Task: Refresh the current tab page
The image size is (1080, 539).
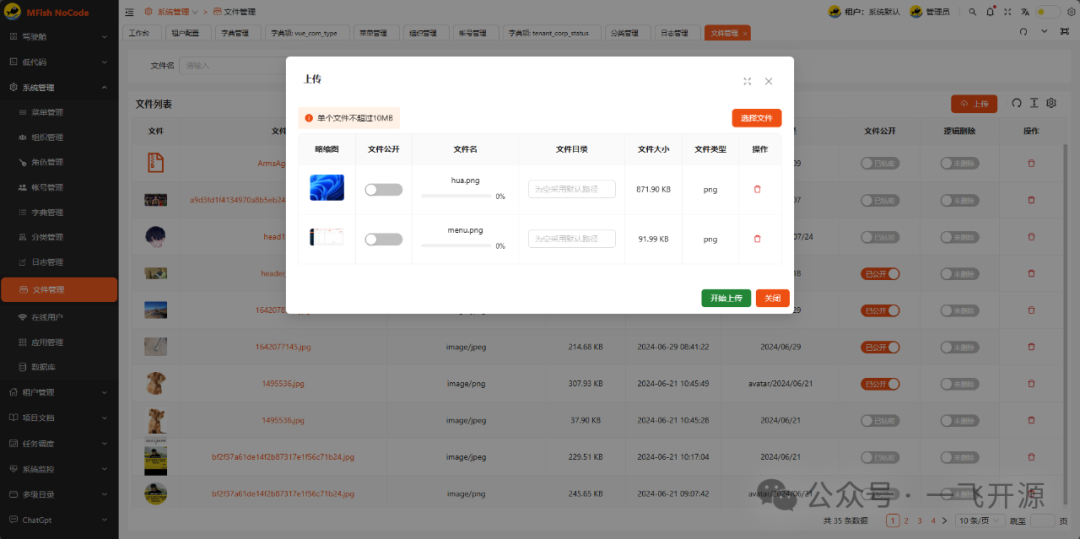Action: 1024,32
